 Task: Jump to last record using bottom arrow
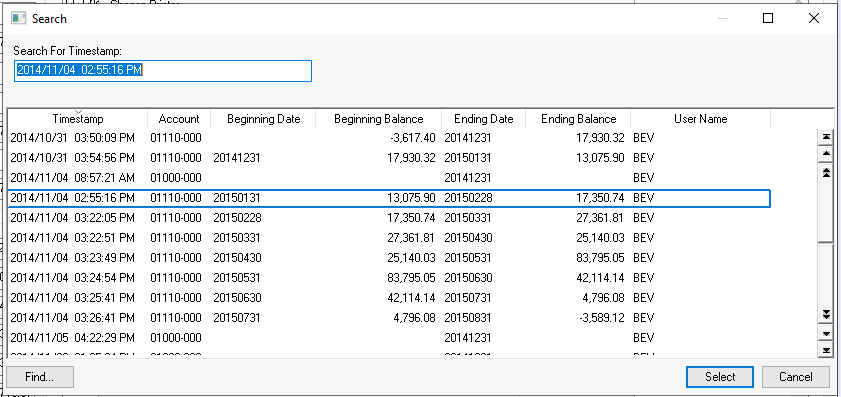826,350
